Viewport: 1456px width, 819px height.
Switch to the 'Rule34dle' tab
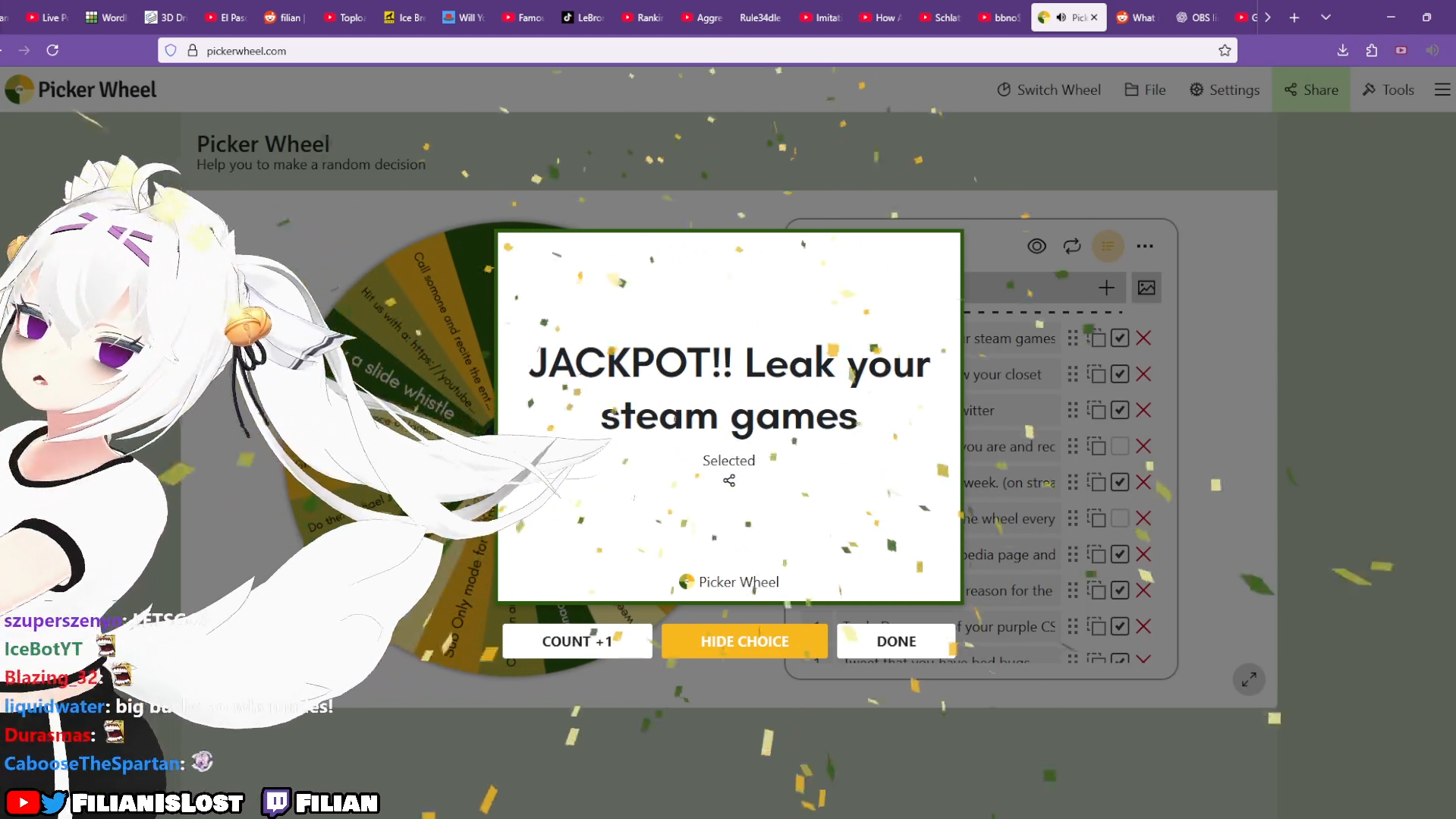[x=760, y=17]
